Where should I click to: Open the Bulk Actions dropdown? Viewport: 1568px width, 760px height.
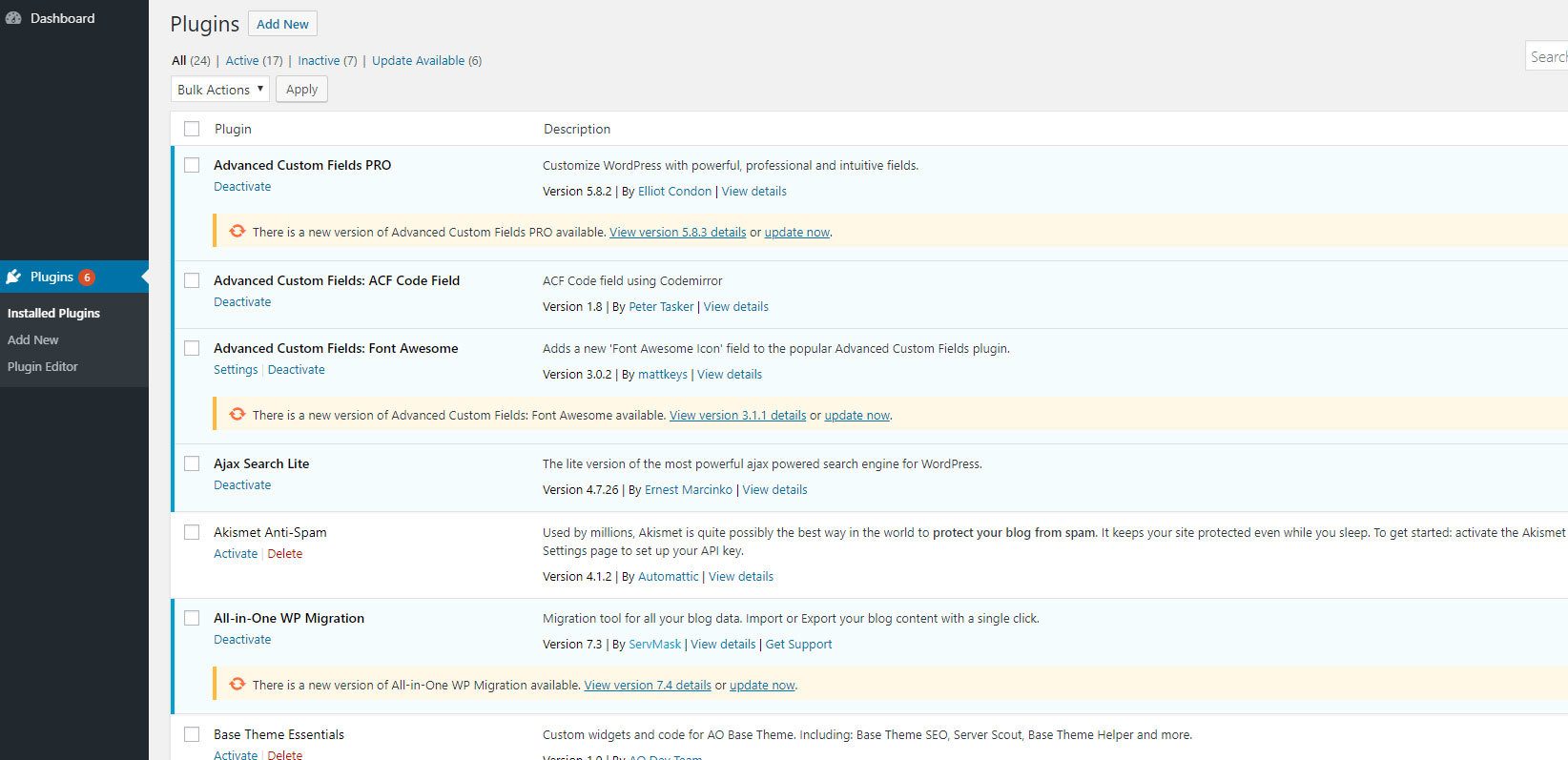click(220, 90)
